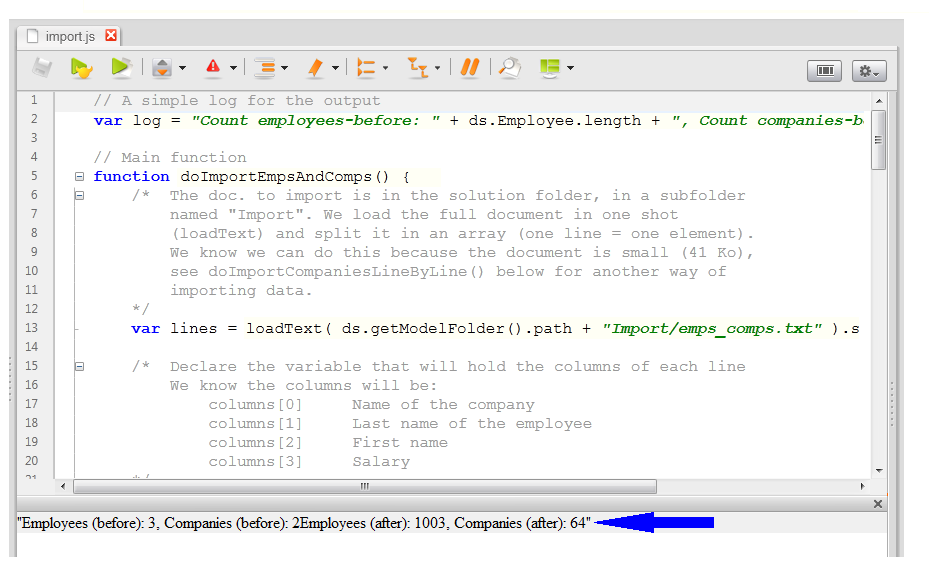Click the Save file icon
Viewport: 929px width, 577px height.
(x=41, y=68)
